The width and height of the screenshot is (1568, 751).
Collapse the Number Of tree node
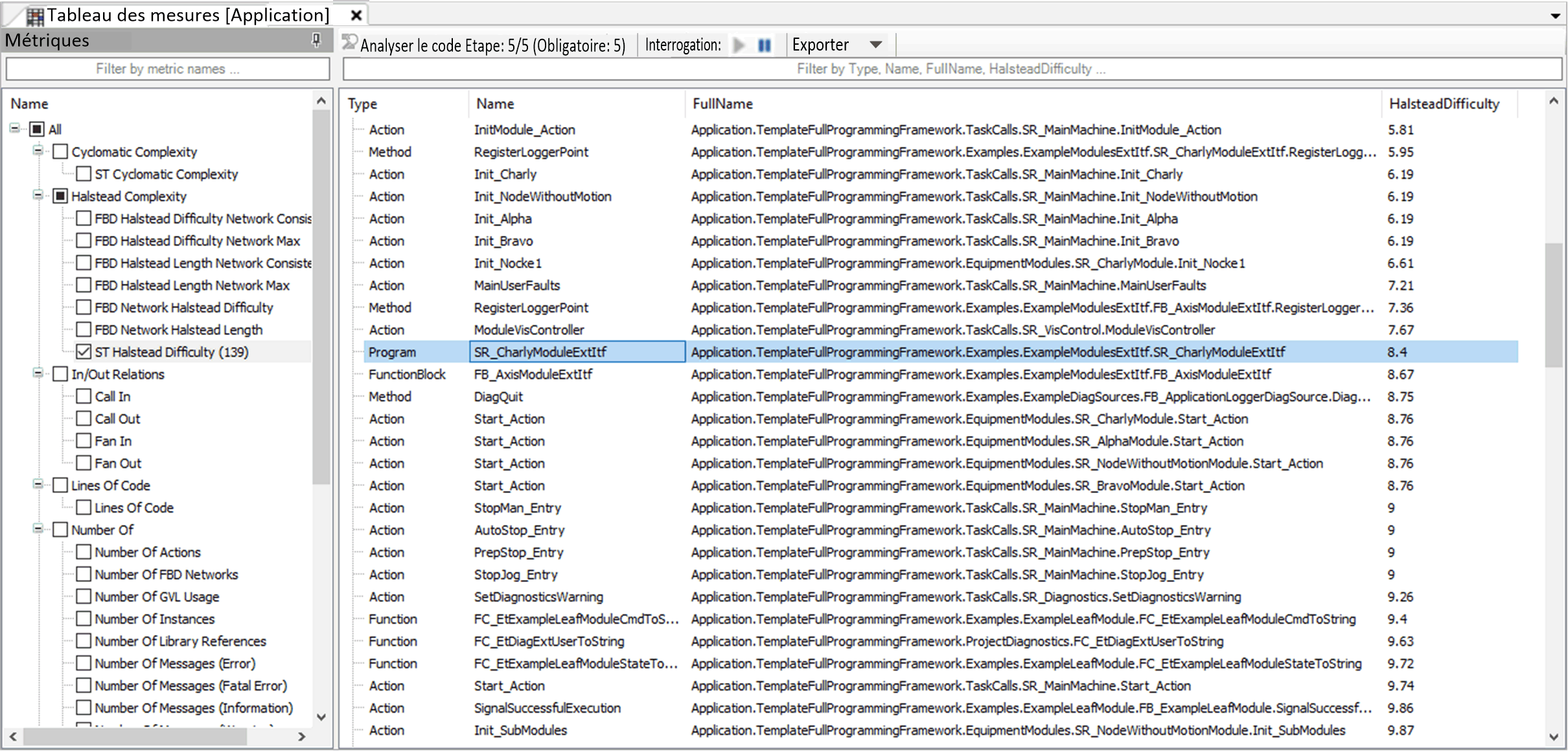38,529
